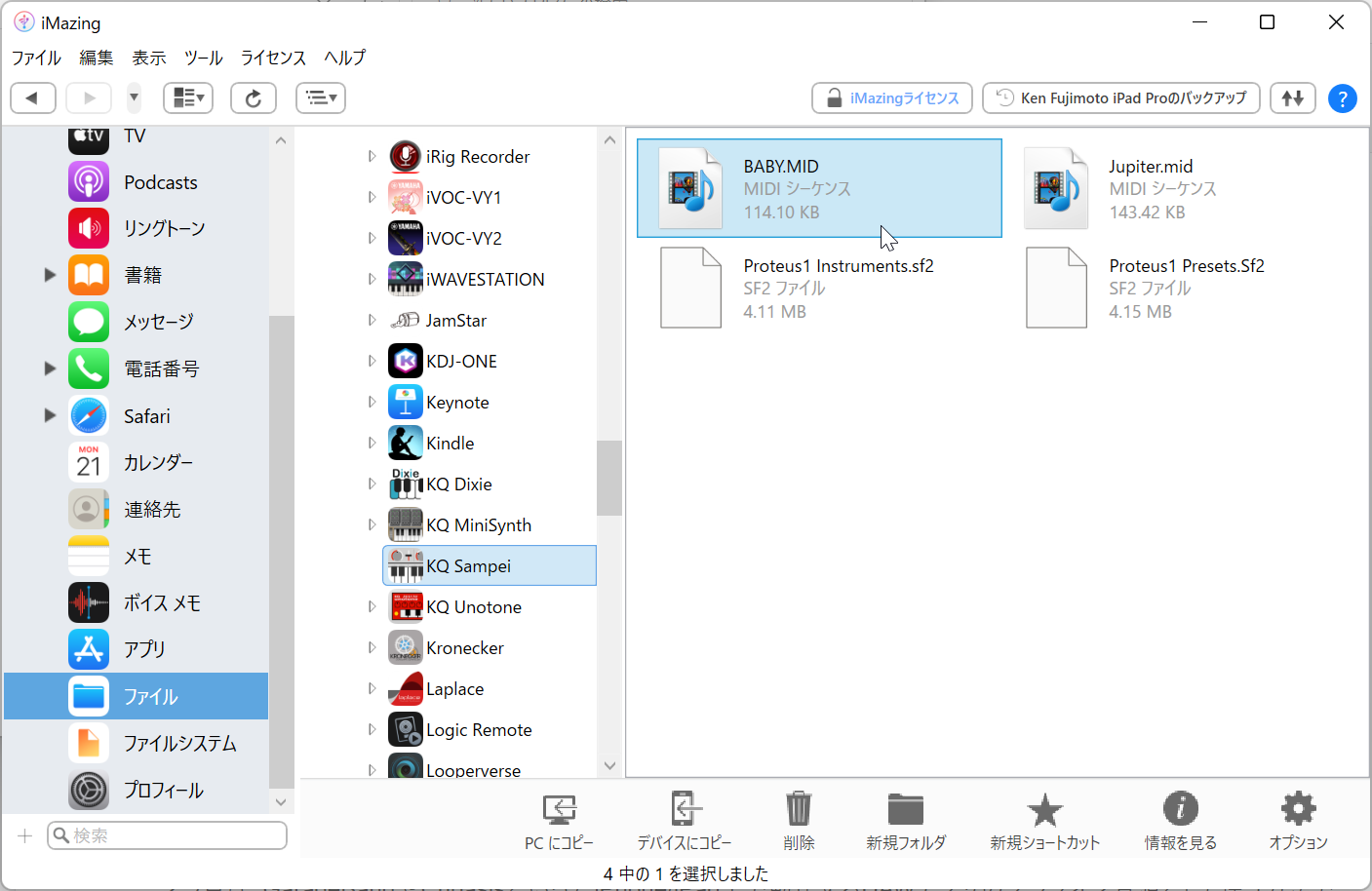Click the PC にコピー copy icon

click(x=559, y=809)
